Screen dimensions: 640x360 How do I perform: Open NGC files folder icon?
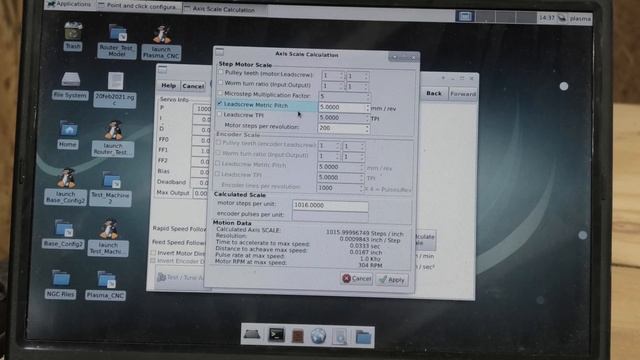tap(60, 284)
